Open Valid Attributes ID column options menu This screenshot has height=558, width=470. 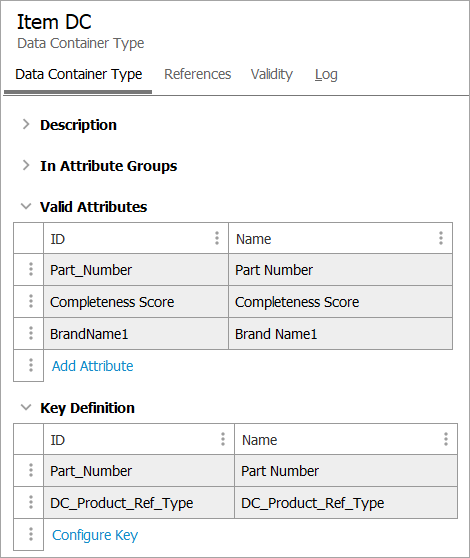coord(217,238)
